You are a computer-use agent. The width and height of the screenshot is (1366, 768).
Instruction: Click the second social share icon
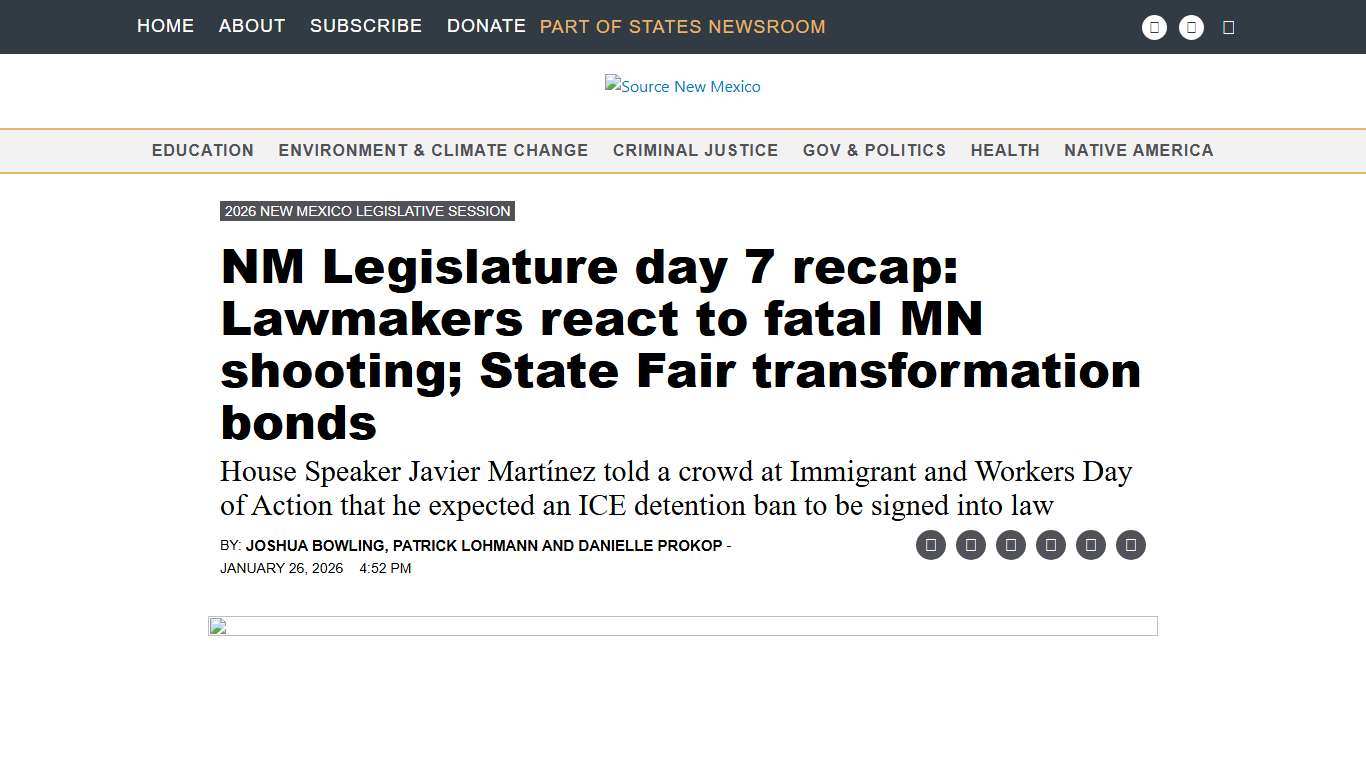tap(970, 545)
